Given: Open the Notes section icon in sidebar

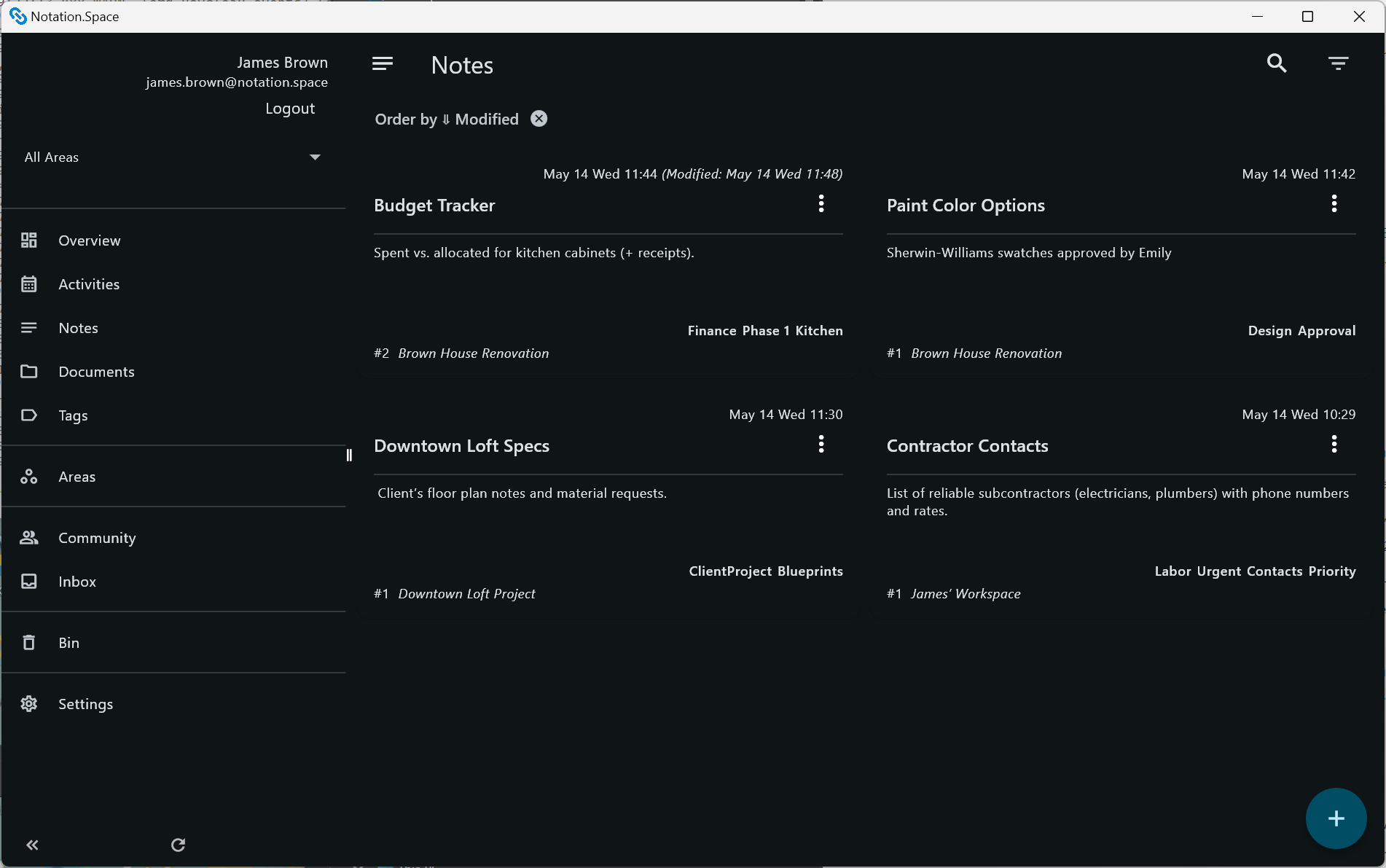Looking at the screenshot, I should (x=29, y=328).
